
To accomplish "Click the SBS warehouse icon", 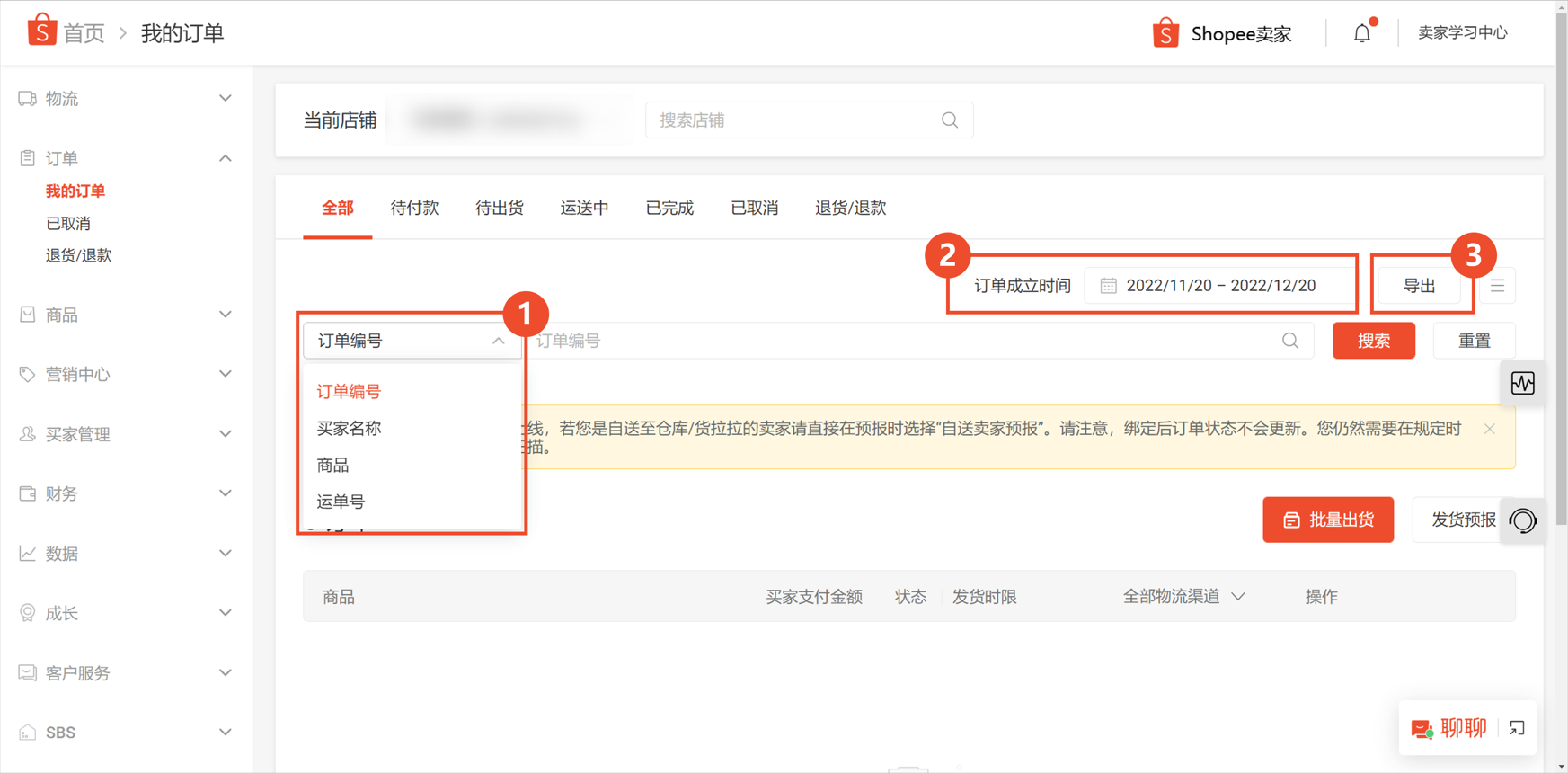I will coord(28,733).
